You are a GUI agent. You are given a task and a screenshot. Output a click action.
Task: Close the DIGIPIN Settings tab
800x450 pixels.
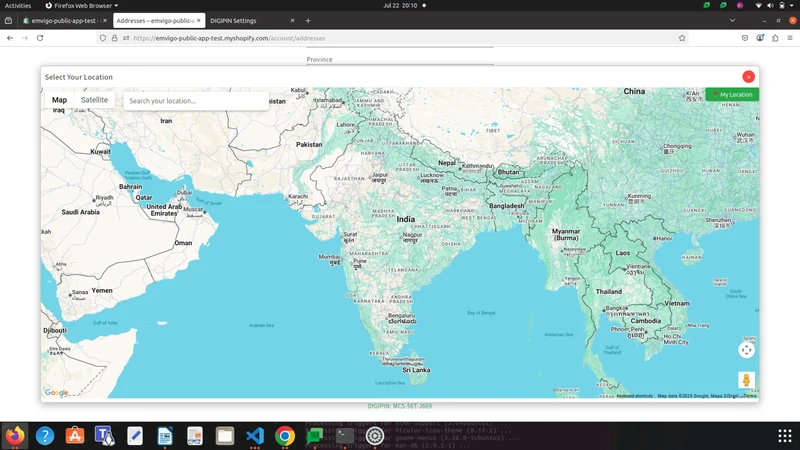coord(292,21)
